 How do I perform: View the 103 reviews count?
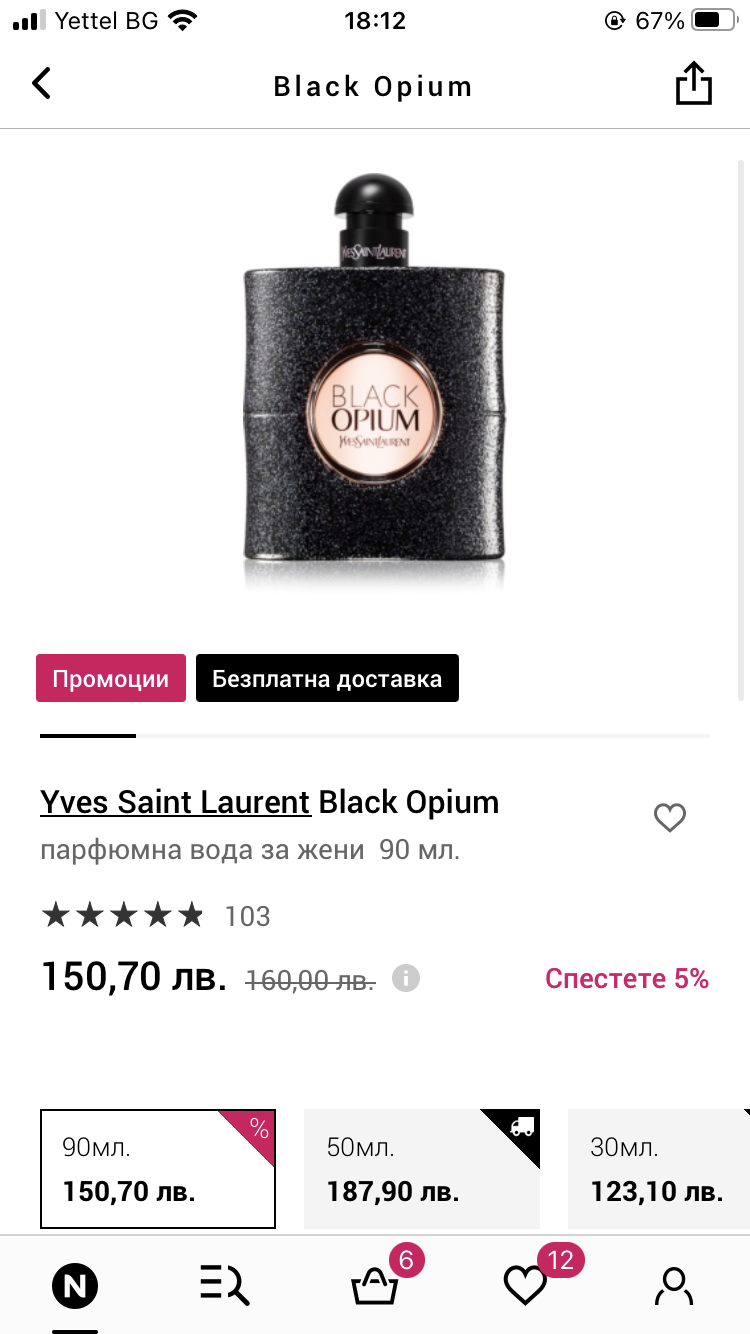(x=247, y=916)
